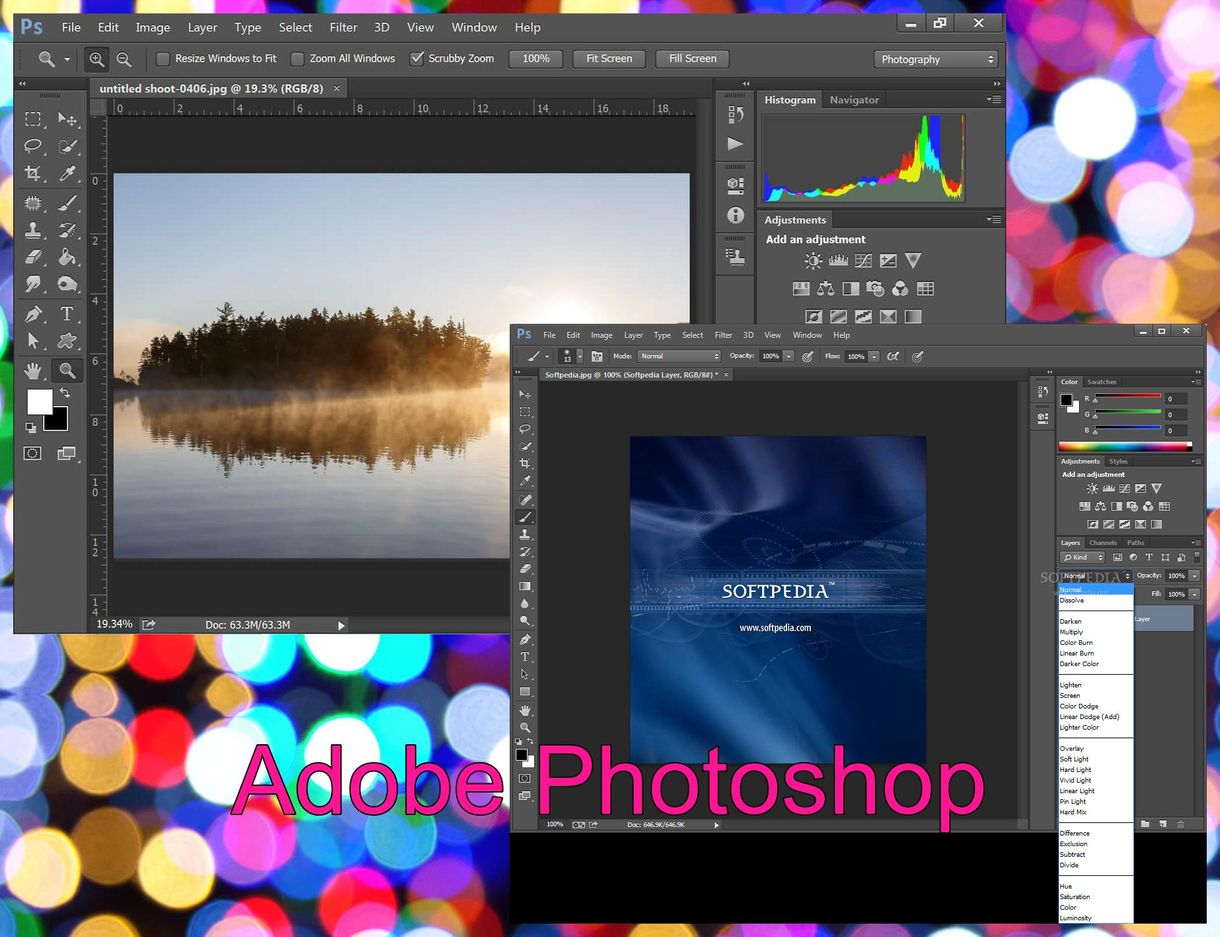Screen dimensions: 1220x937
Task: Open the Kind filter dropdown in Layers
Action: click(1082, 557)
